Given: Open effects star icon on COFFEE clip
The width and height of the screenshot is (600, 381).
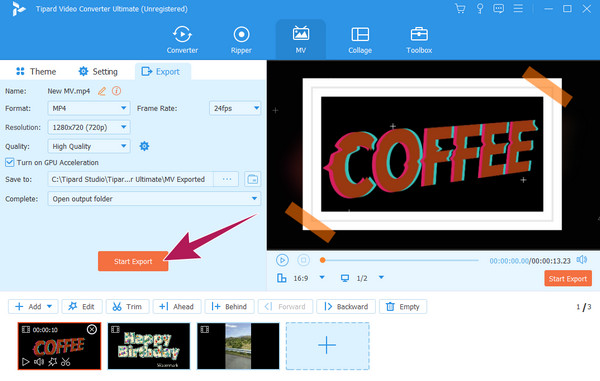Looking at the screenshot, I should [52, 361].
